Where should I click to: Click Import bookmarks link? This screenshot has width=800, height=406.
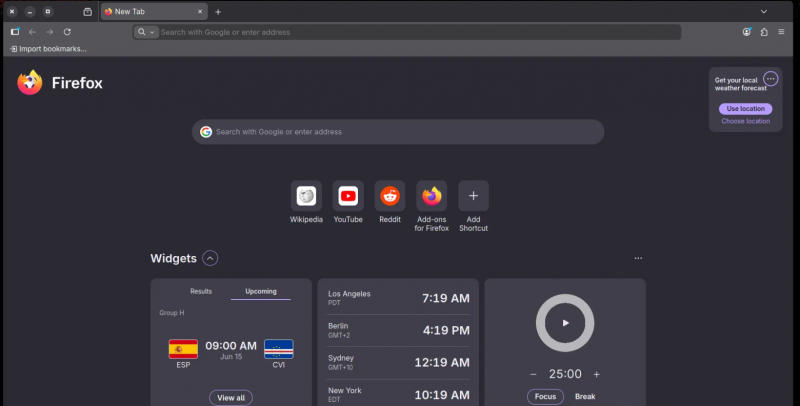pos(48,49)
